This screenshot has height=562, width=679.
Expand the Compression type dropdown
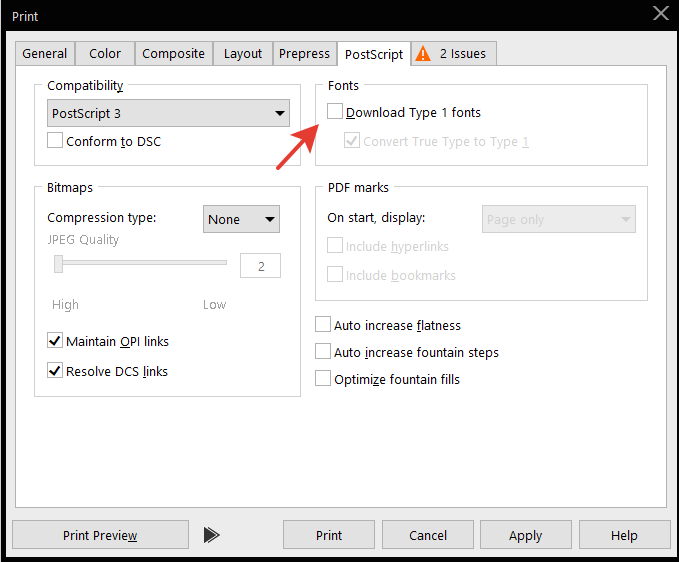(x=242, y=219)
